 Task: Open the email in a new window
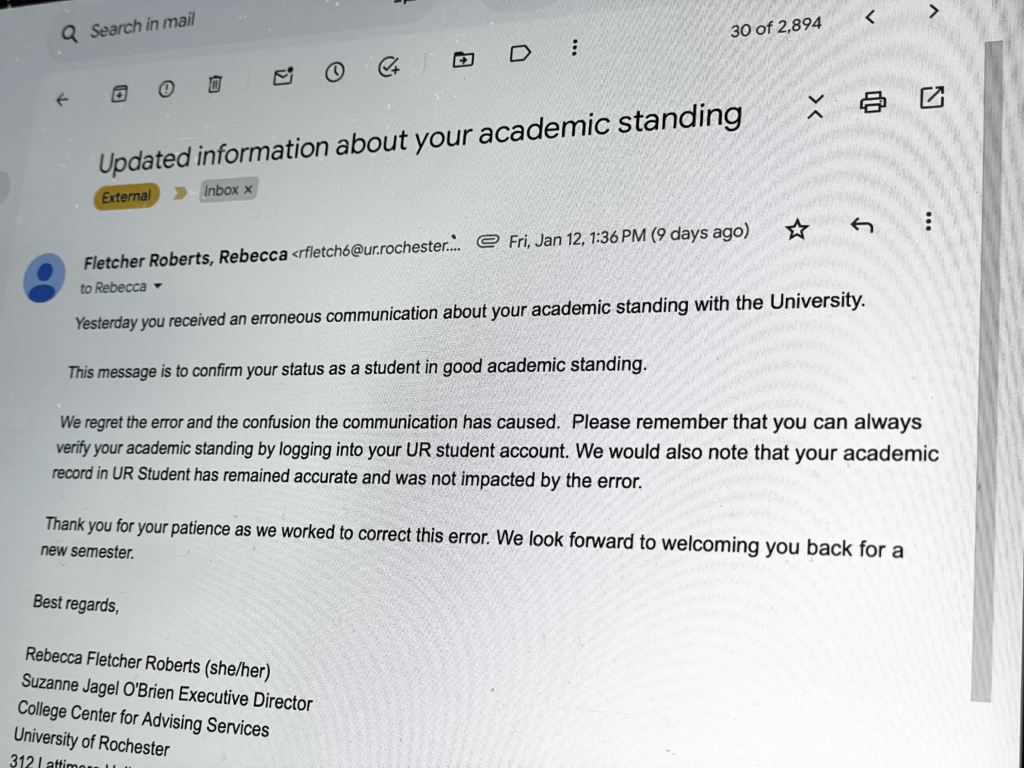pyautogui.click(x=933, y=97)
